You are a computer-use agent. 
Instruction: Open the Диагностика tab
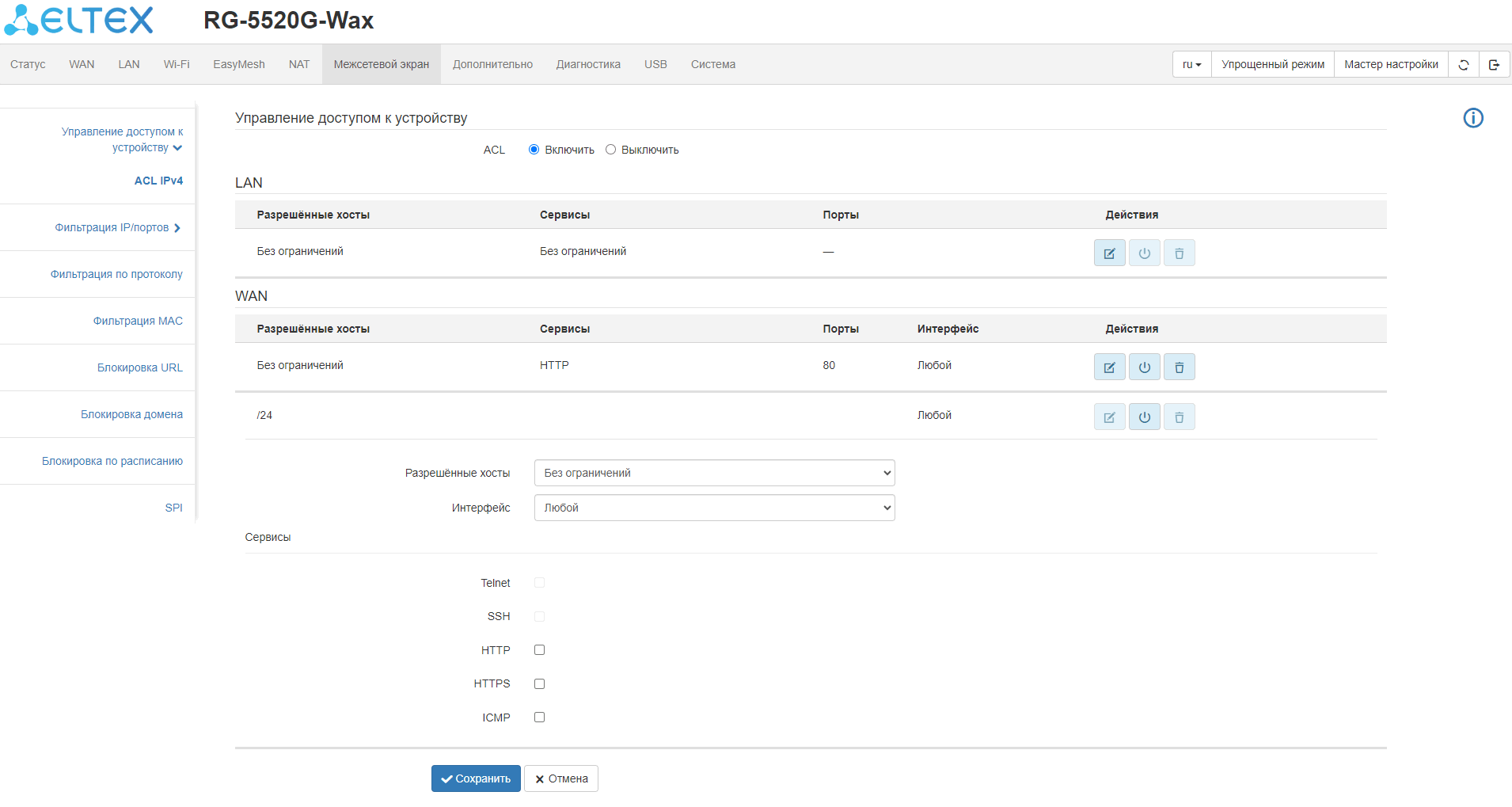point(588,65)
